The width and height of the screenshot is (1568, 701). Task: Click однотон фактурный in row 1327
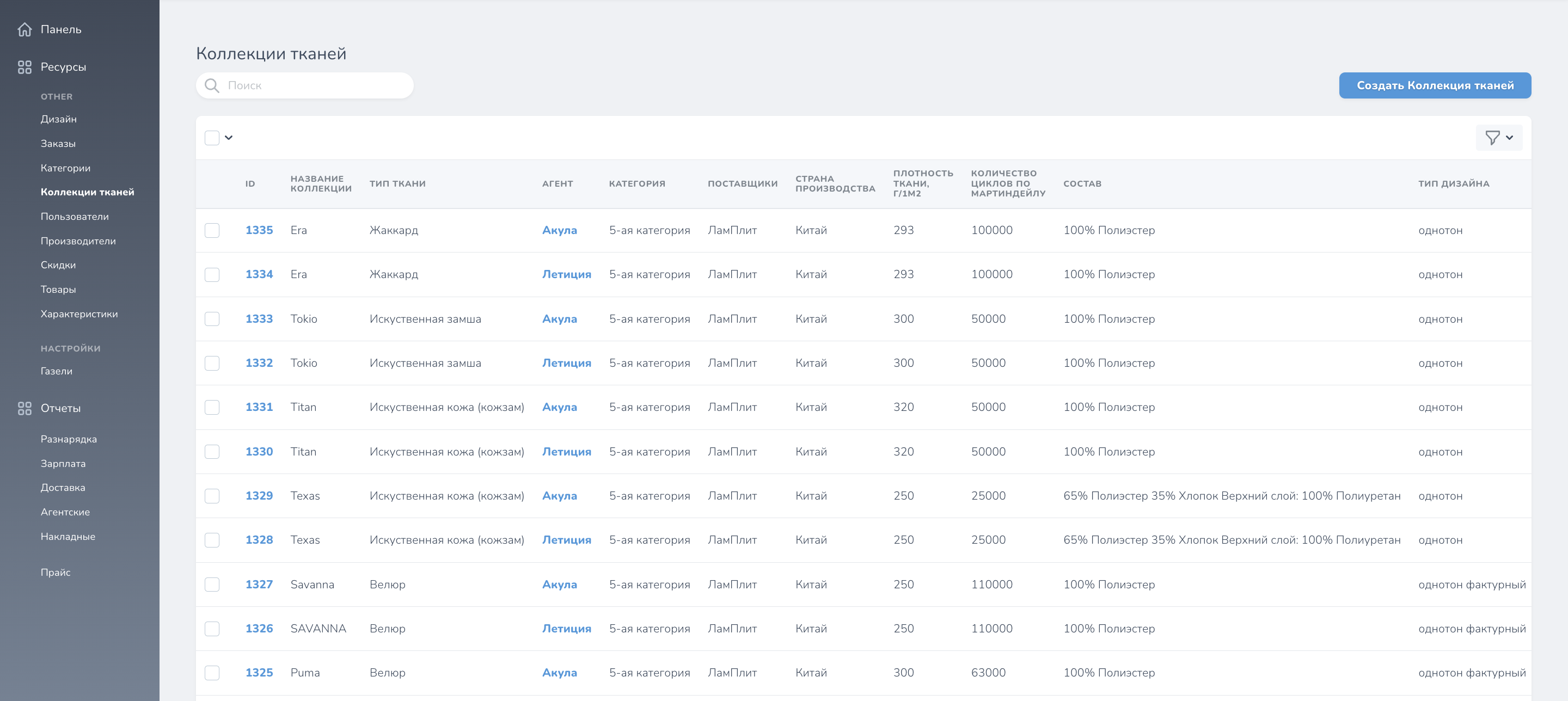pyautogui.click(x=1472, y=584)
